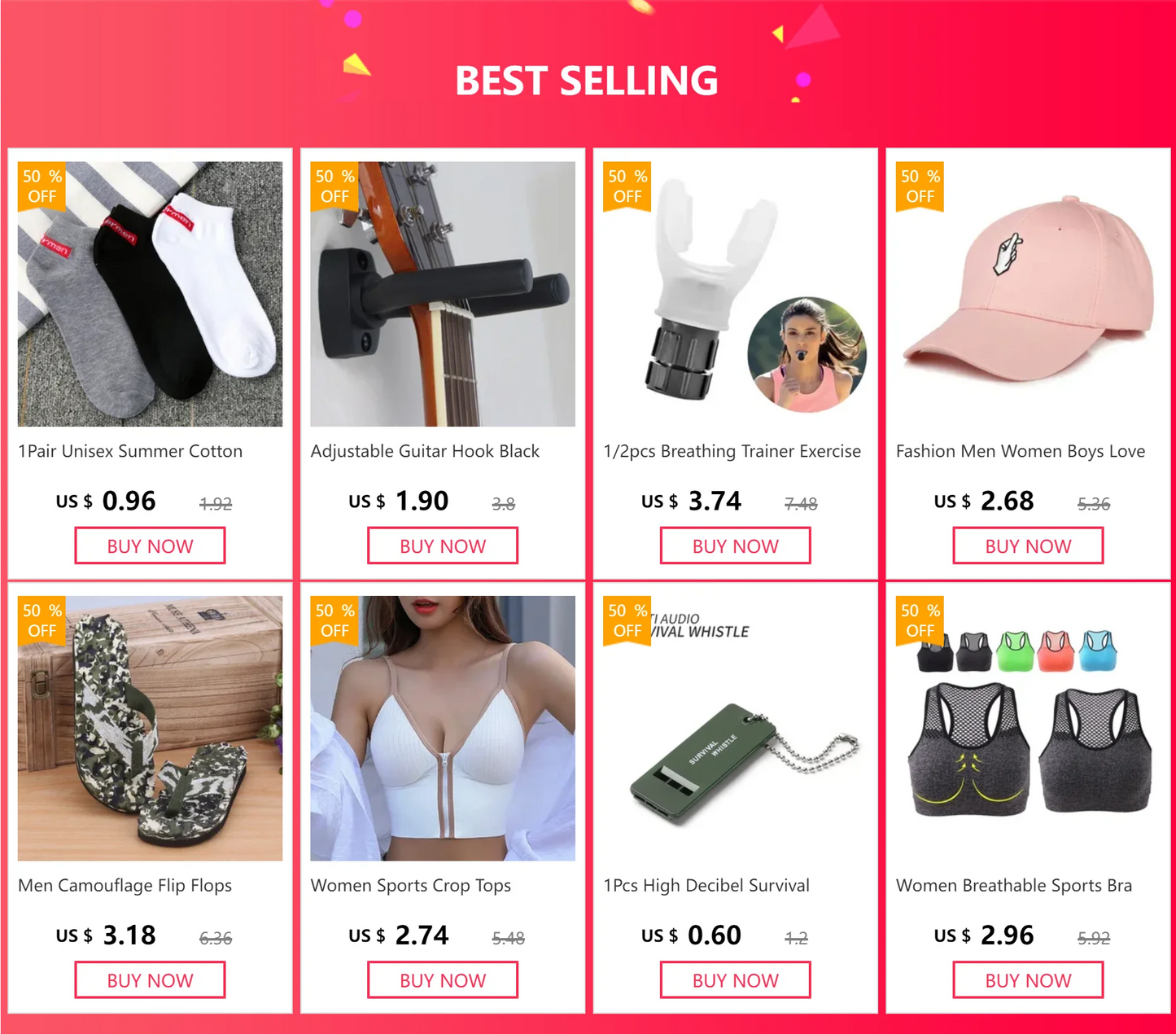View the breathable sports bra image
This screenshot has height=1034, width=1176.
[1028, 728]
